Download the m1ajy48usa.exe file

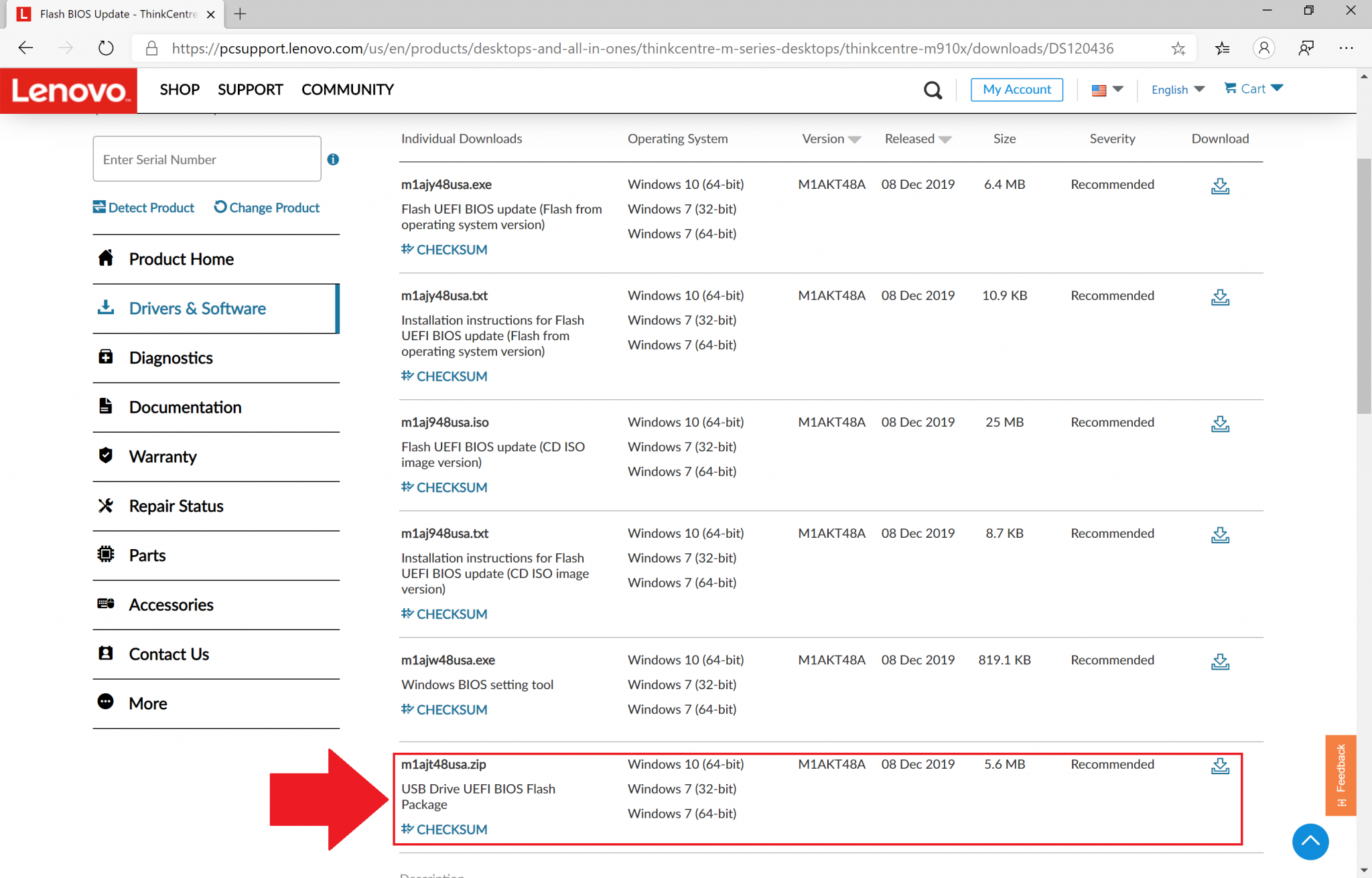(x=1219, y=186)
